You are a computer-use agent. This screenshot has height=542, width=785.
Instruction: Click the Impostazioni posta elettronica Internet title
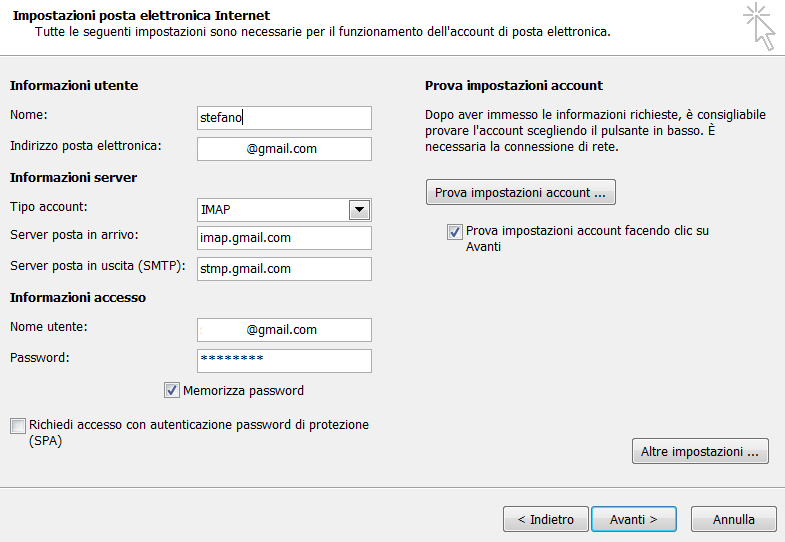tap(141, 16)
